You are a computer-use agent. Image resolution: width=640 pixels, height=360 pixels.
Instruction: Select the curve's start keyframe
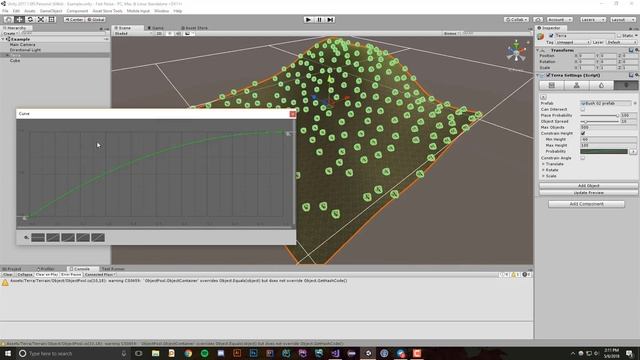point(24,218)
